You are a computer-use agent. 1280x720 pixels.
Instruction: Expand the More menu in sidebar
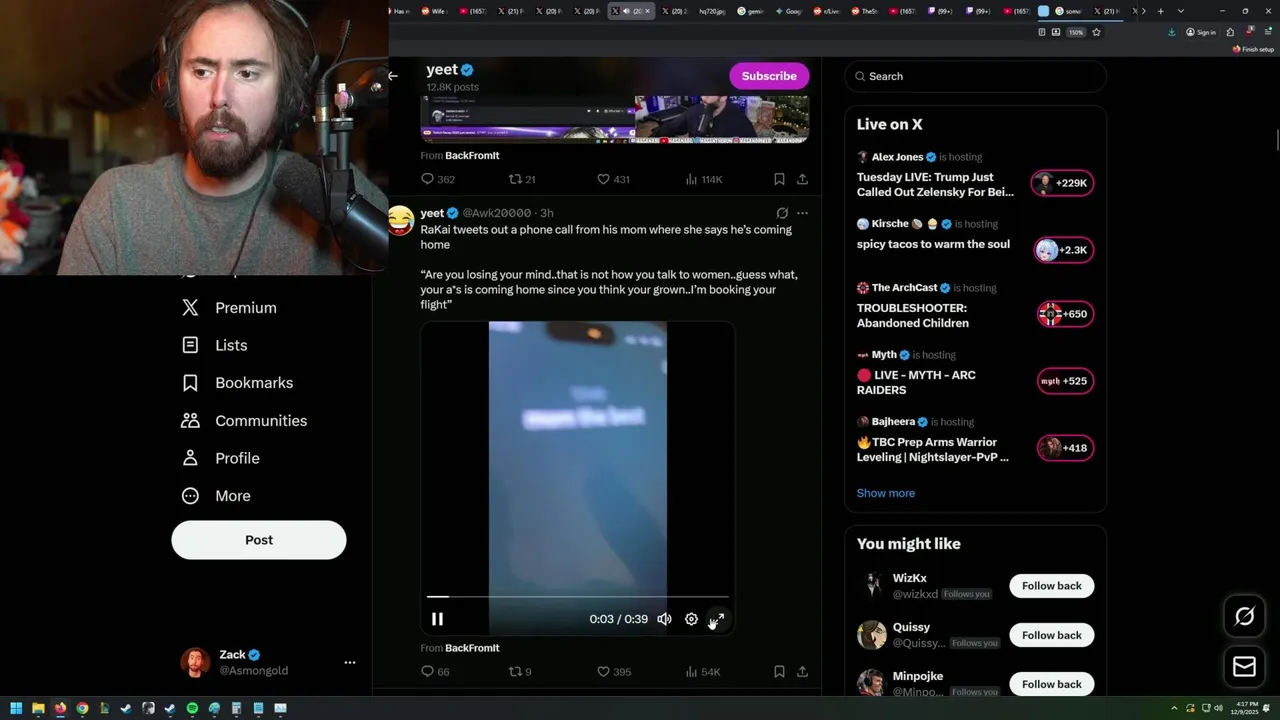216,496
